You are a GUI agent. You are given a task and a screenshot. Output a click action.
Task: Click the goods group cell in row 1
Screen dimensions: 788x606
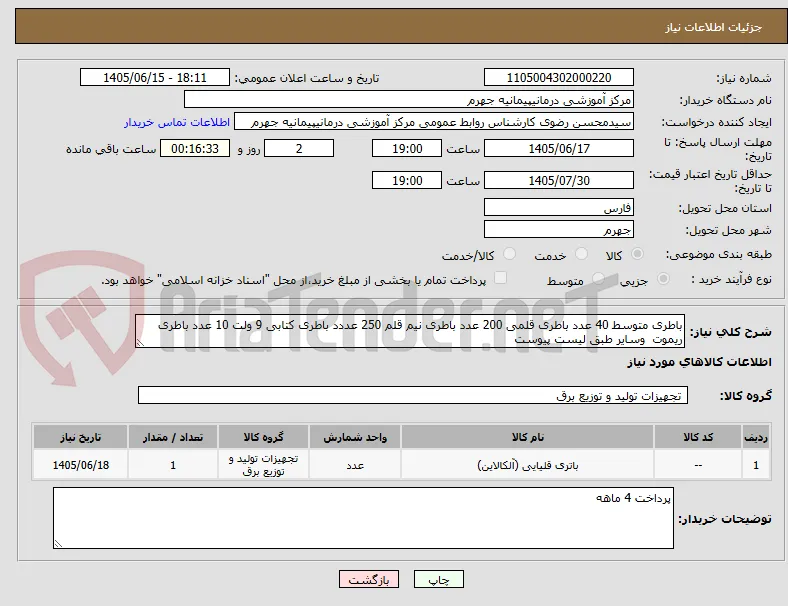(263, 465)
